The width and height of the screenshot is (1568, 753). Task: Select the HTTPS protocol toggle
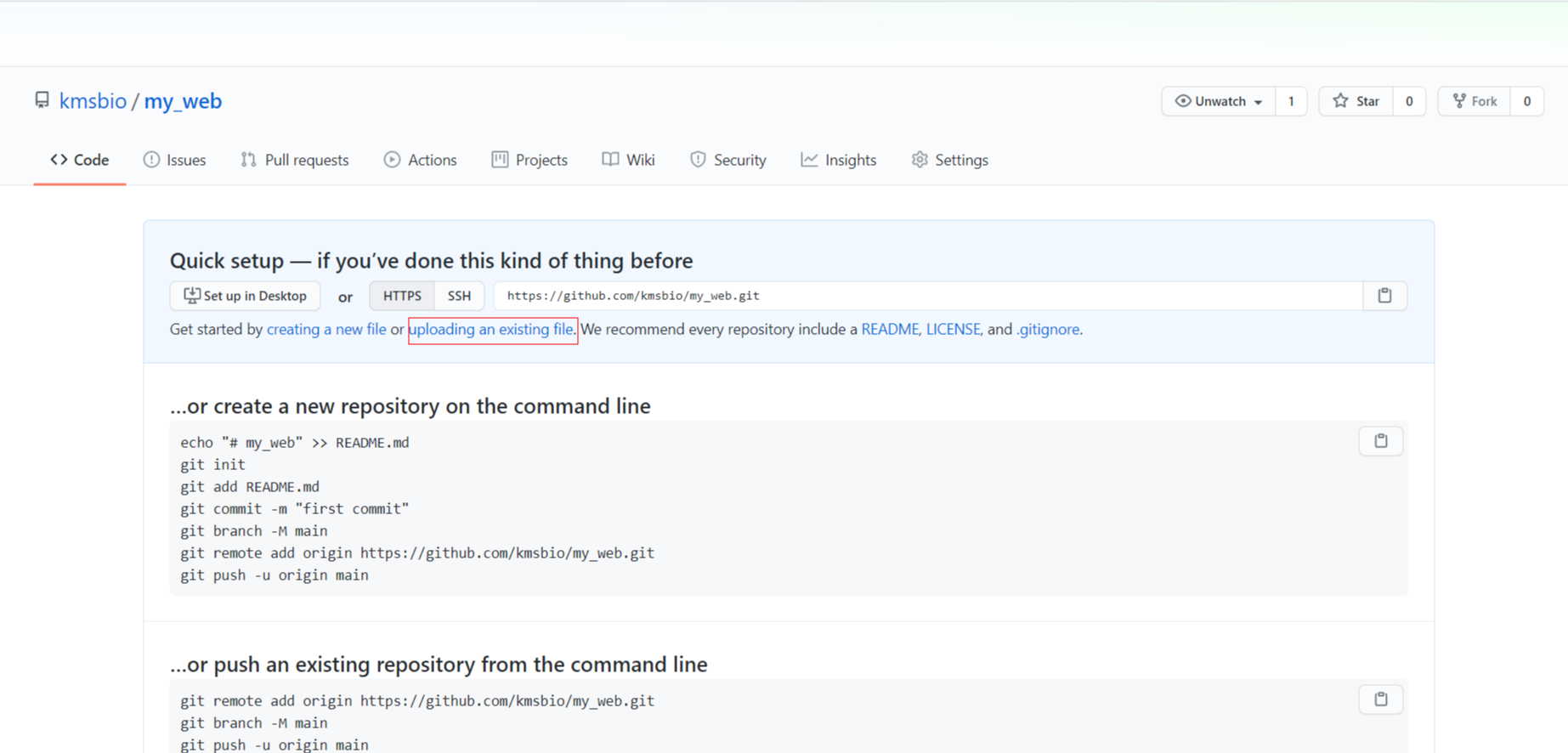click(x=402, y=296)
